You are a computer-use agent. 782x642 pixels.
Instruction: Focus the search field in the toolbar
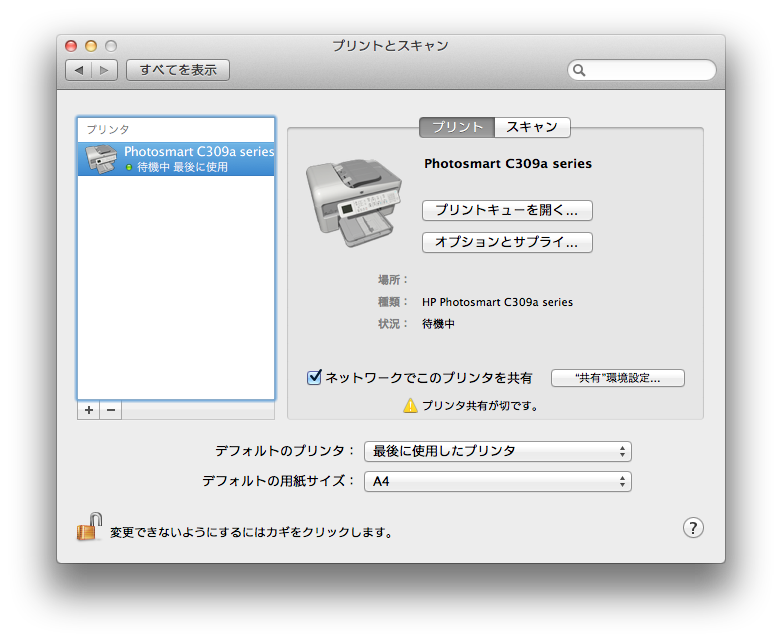click(642, 70)
